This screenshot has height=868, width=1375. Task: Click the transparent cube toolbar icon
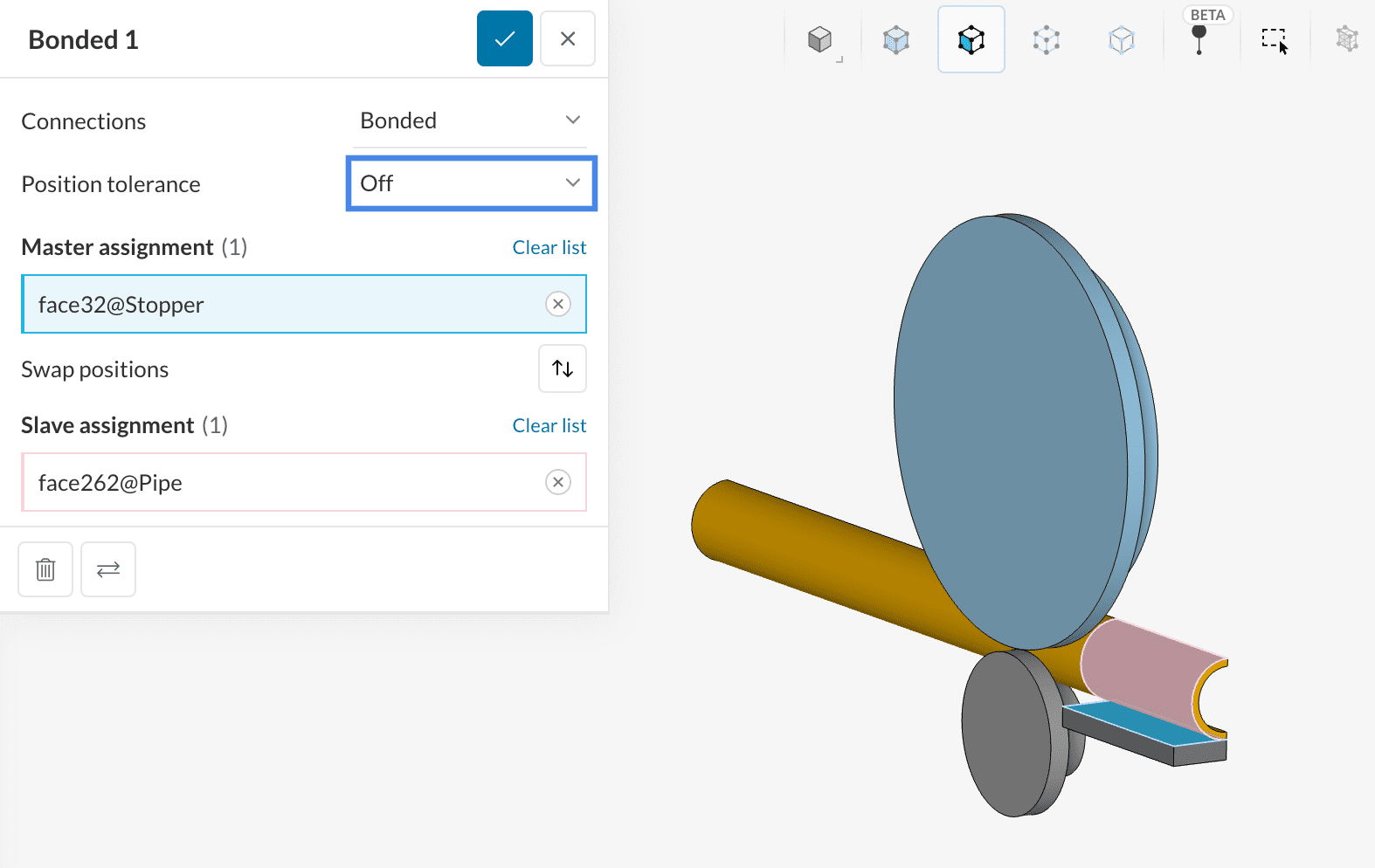[x=1121, y=39]
